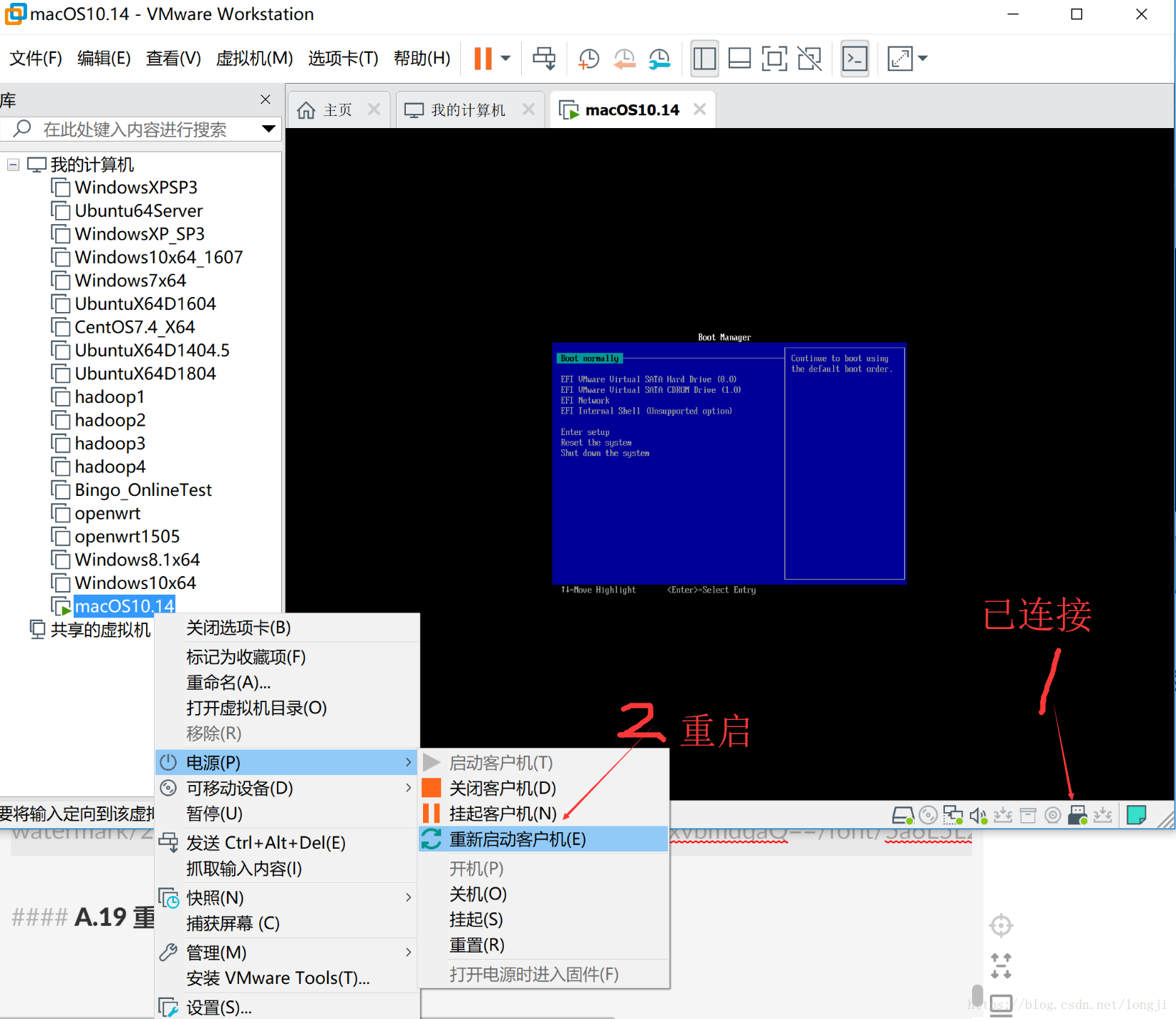
Task: Open the message log teal note icon
Action: pyautogui.click(x=1136, y=815)
